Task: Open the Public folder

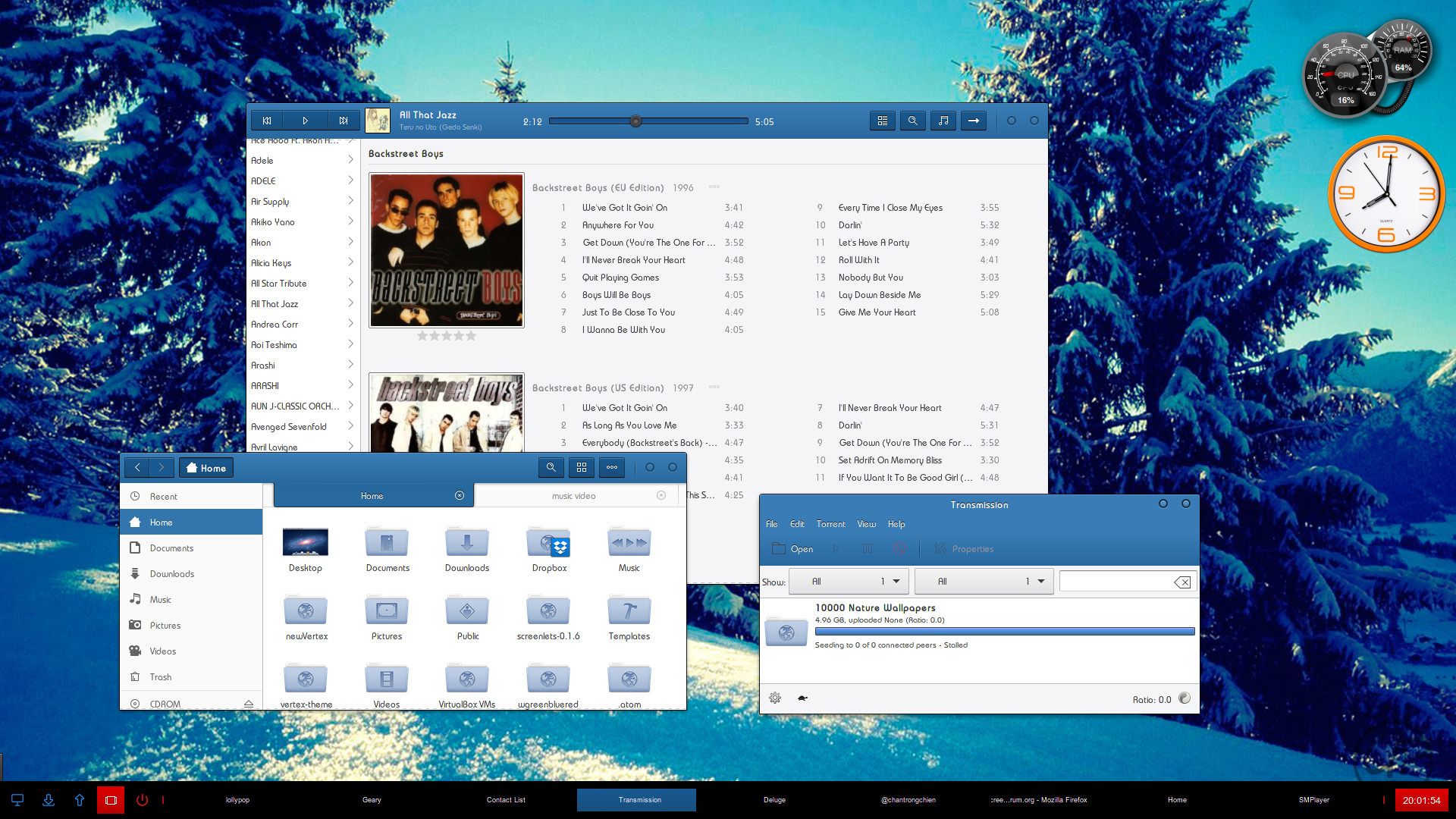Action: click(x=468, y=617)
